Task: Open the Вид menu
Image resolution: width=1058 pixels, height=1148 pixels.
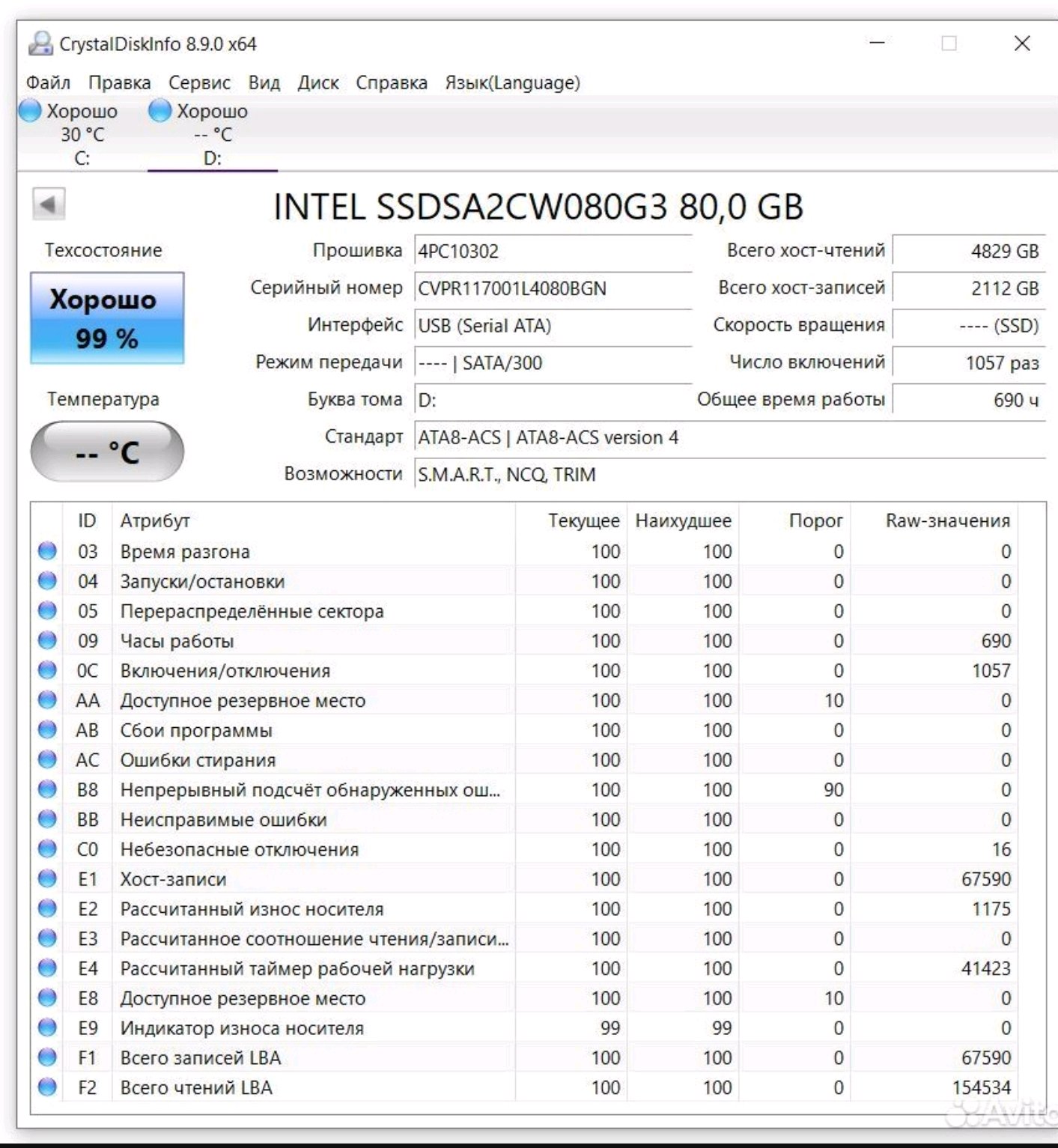Action: point(264,82)
